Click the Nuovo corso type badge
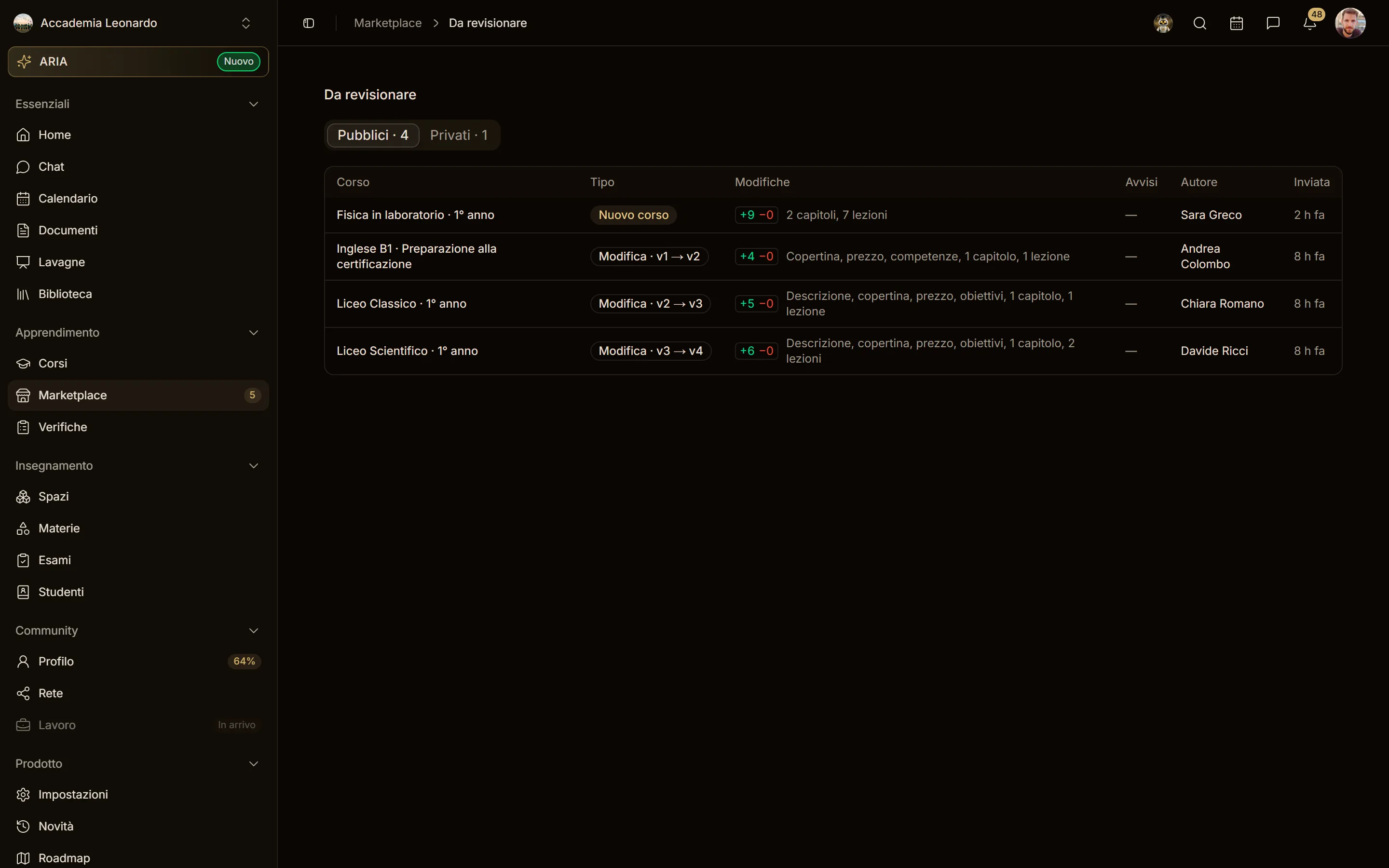This screenshot has height=868, width=1389. click(633, 215)
